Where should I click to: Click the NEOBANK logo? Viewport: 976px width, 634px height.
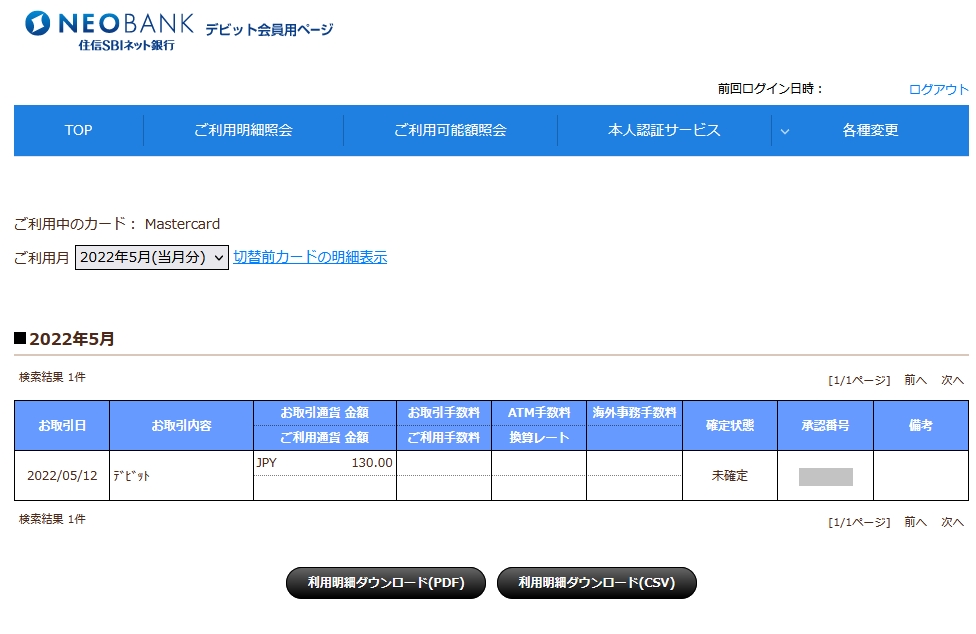(109, 31)
